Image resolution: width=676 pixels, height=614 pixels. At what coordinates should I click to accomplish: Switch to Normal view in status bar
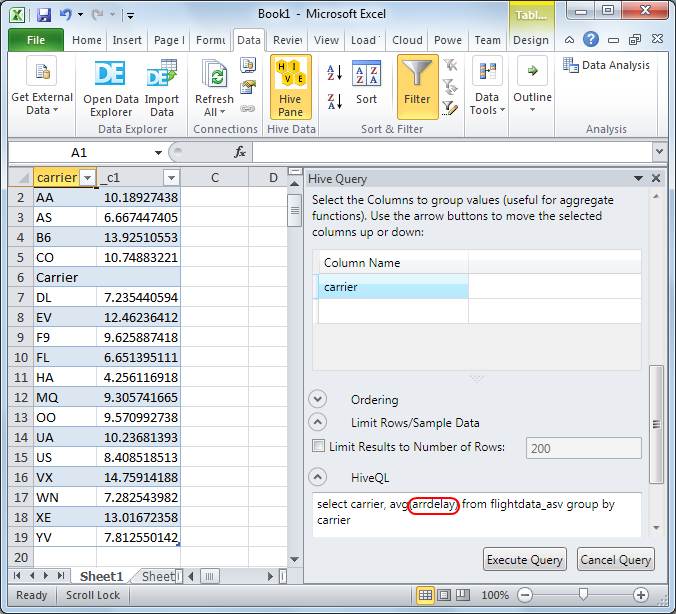coord(425,595)
